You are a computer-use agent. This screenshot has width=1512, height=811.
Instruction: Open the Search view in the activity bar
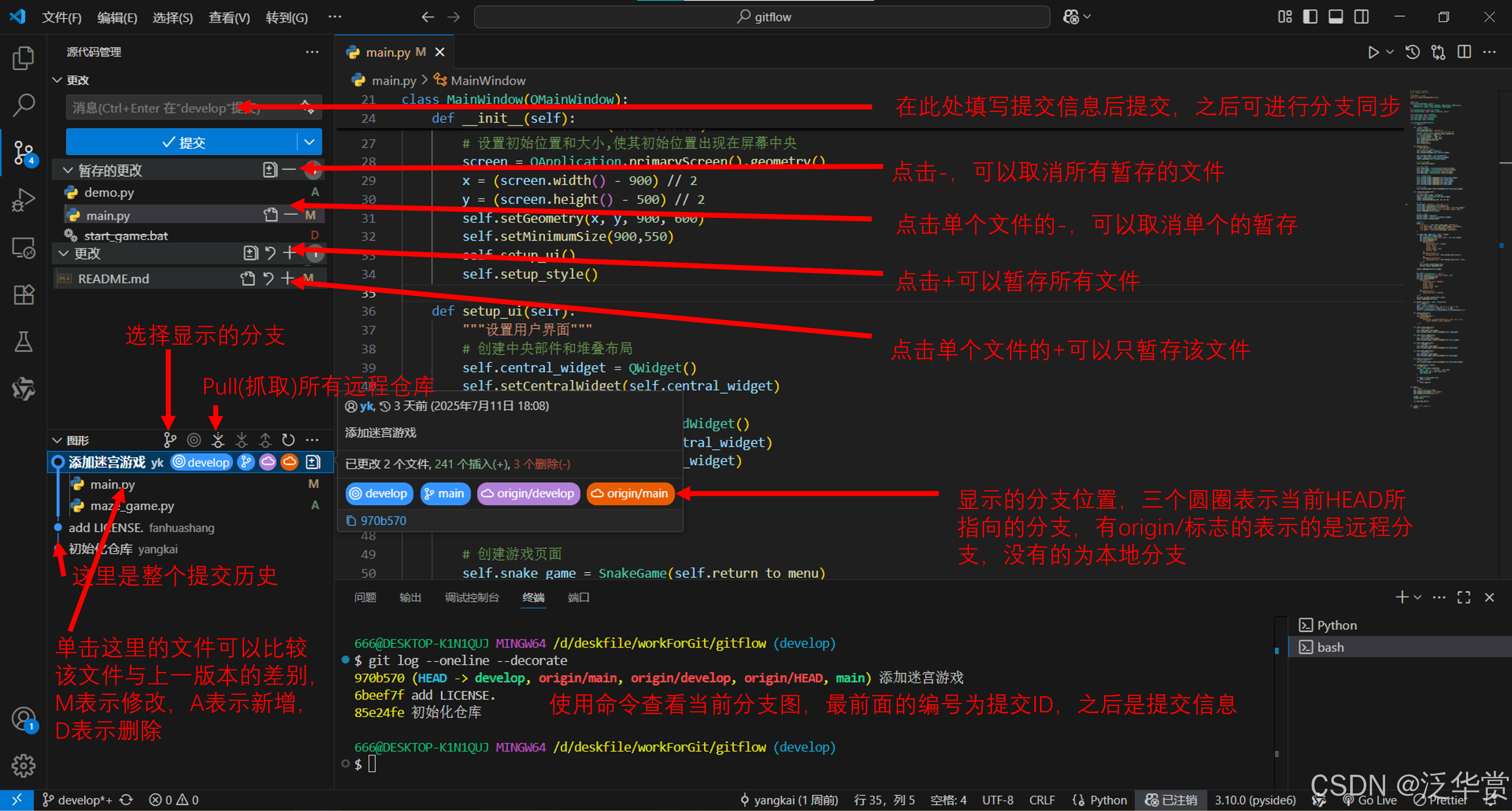click(x=23, y=104)
